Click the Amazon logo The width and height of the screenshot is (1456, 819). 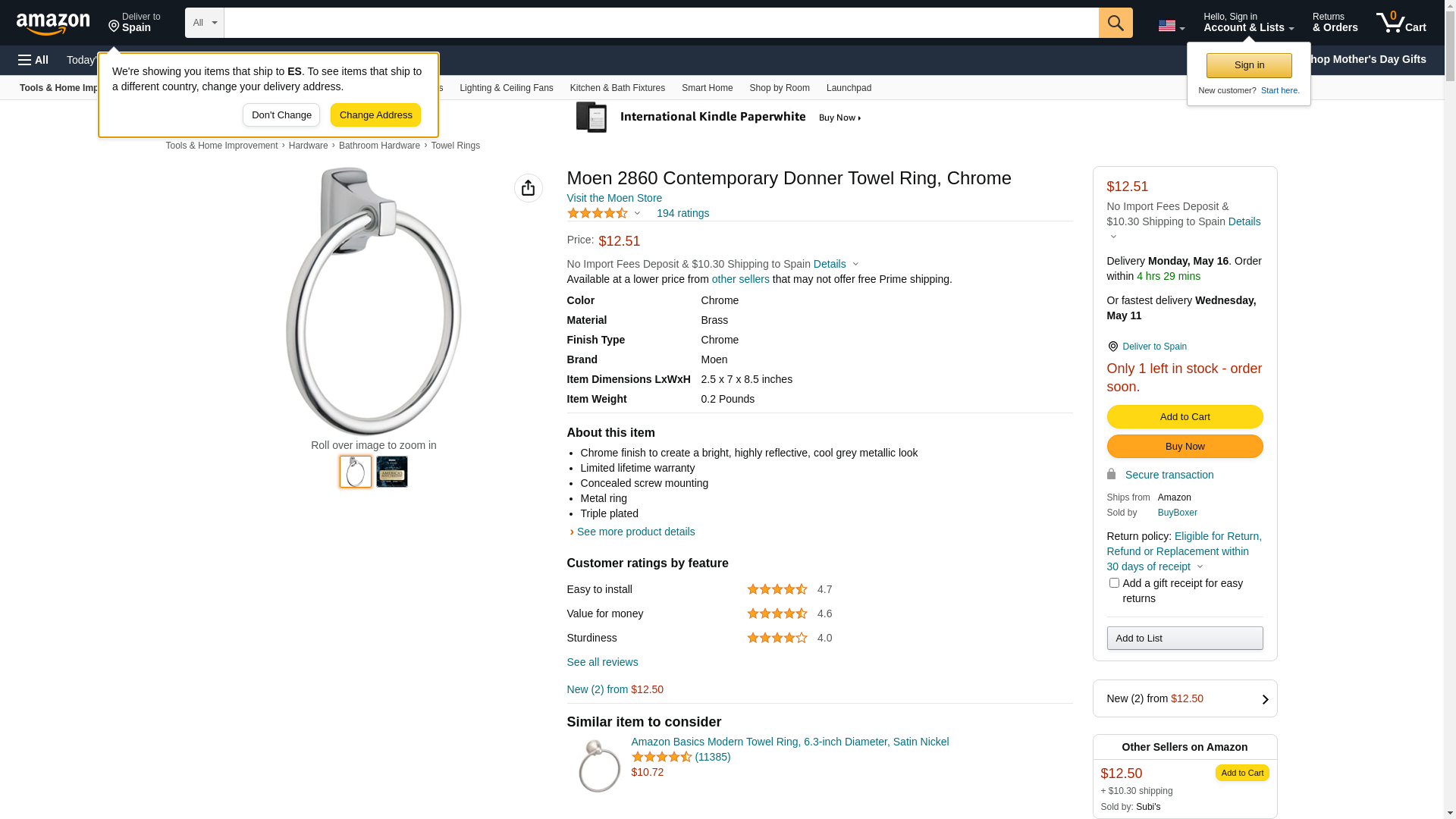point(53,24)
